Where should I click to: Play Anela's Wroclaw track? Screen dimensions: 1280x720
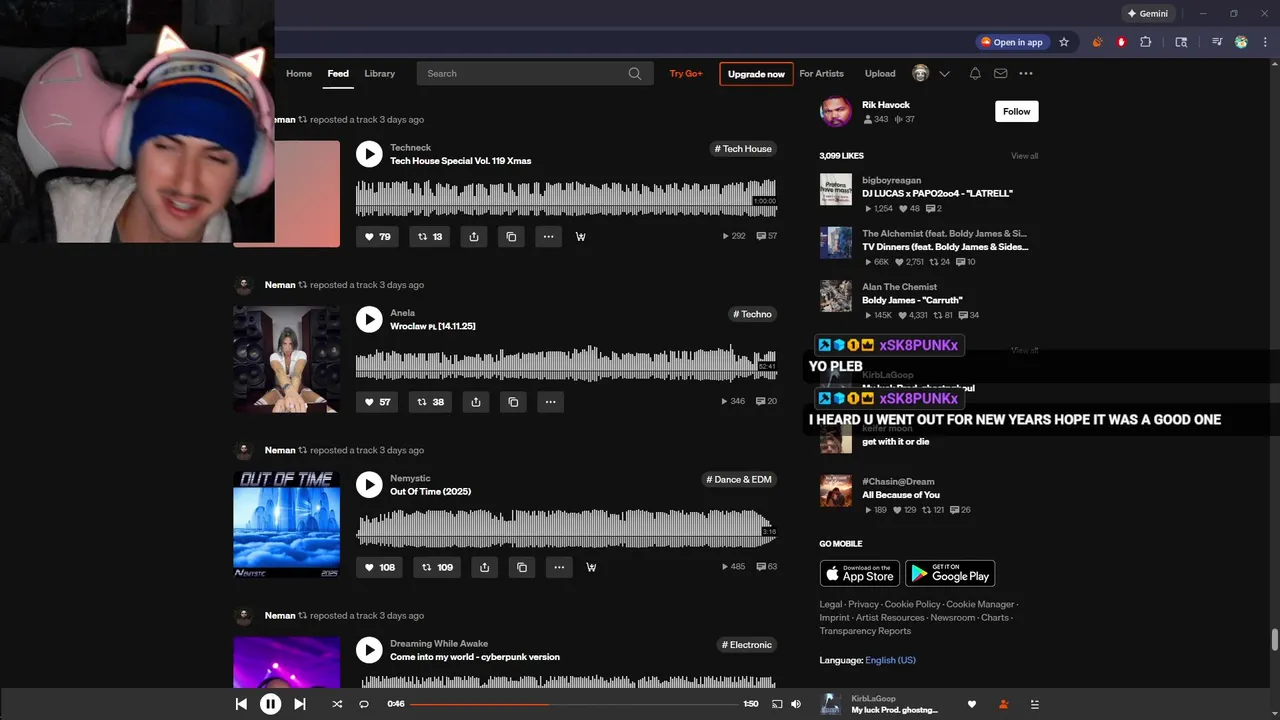coord(369,319)
